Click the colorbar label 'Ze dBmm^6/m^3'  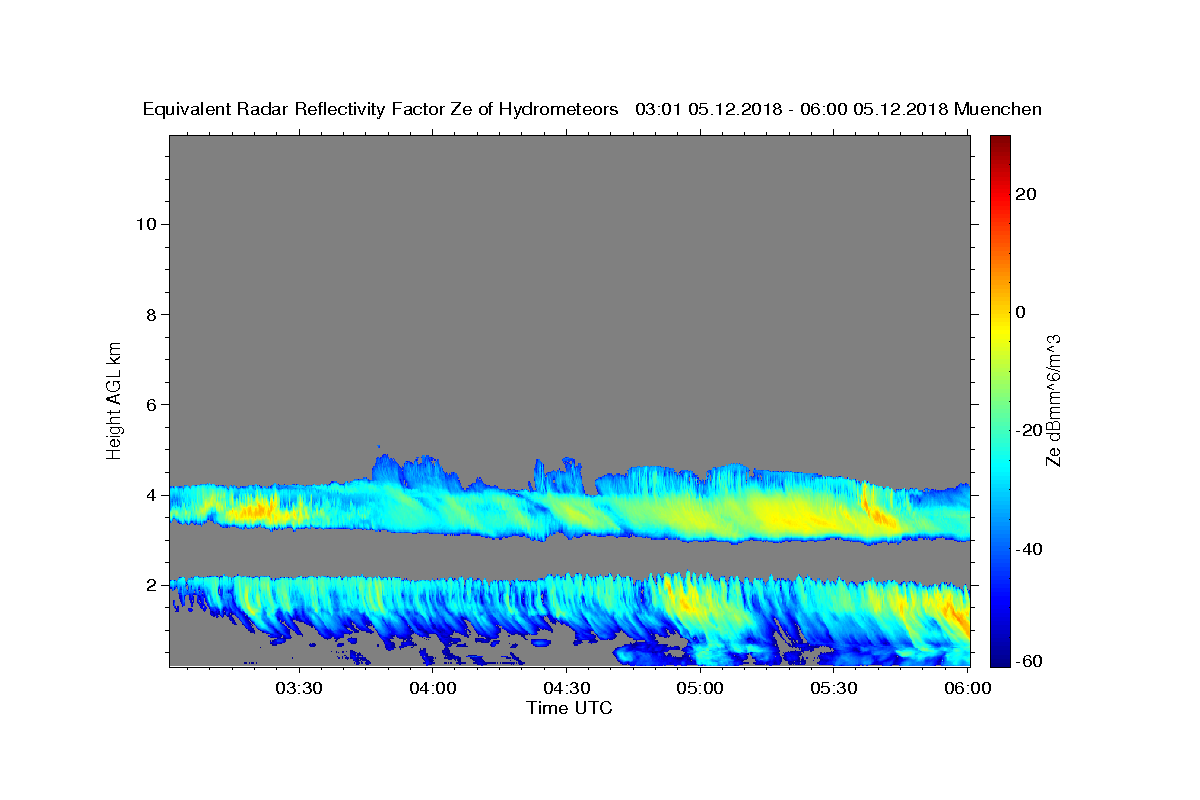pyautogui.click(x=1052, y=400)
